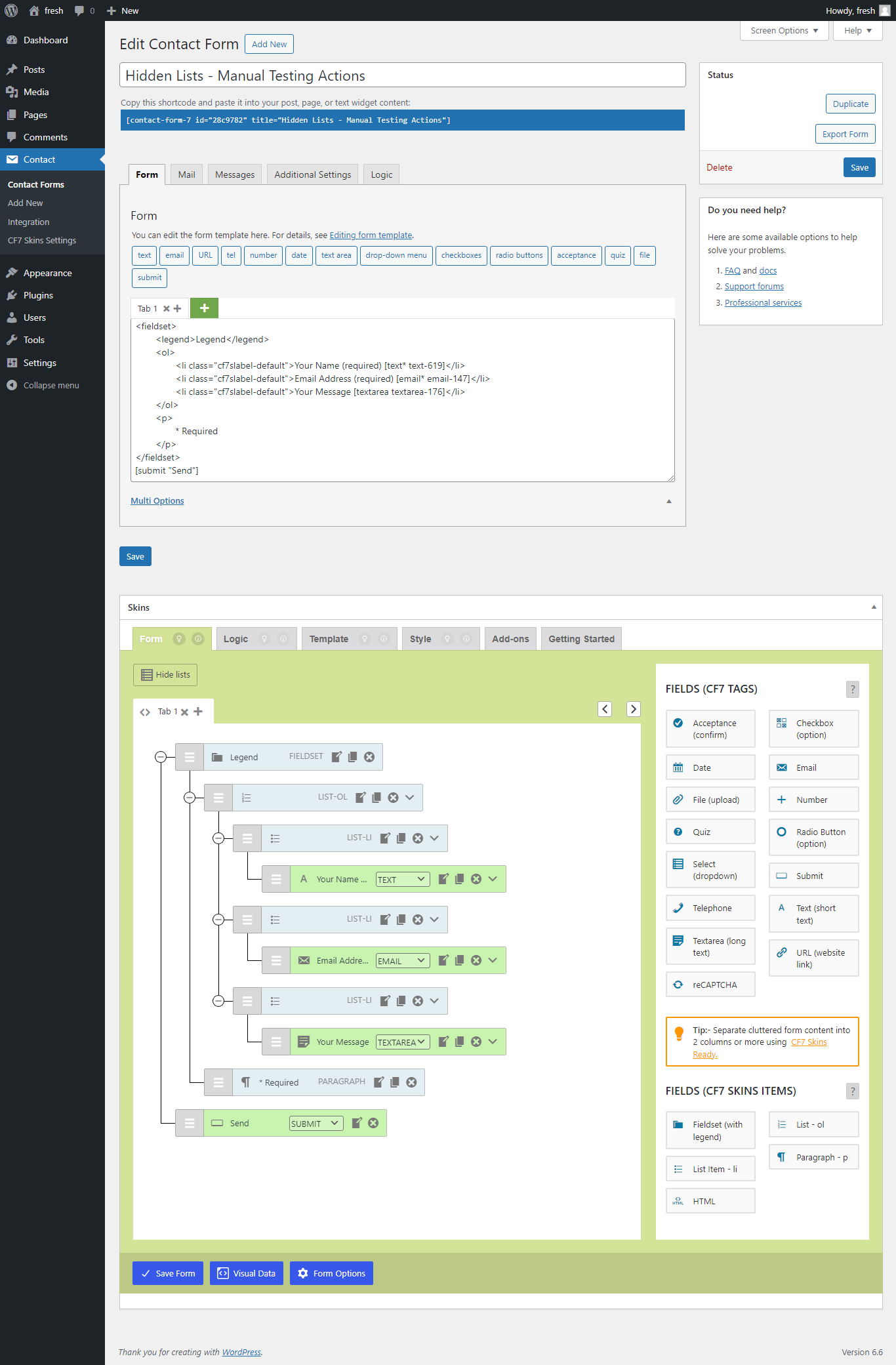Duplicate the LIST-OL item
Image resolution: width=896 pixels, height=1365 pixels.
[377, 798]
